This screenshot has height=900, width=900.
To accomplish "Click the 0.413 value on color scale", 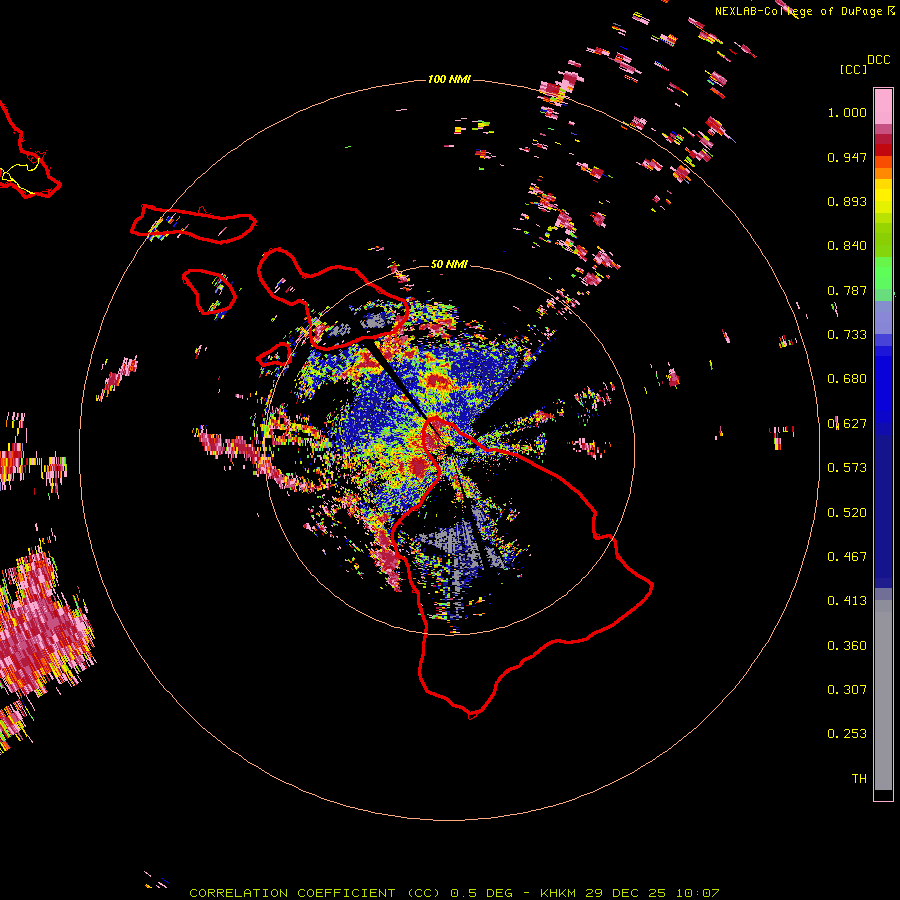I will click(847, 601).
